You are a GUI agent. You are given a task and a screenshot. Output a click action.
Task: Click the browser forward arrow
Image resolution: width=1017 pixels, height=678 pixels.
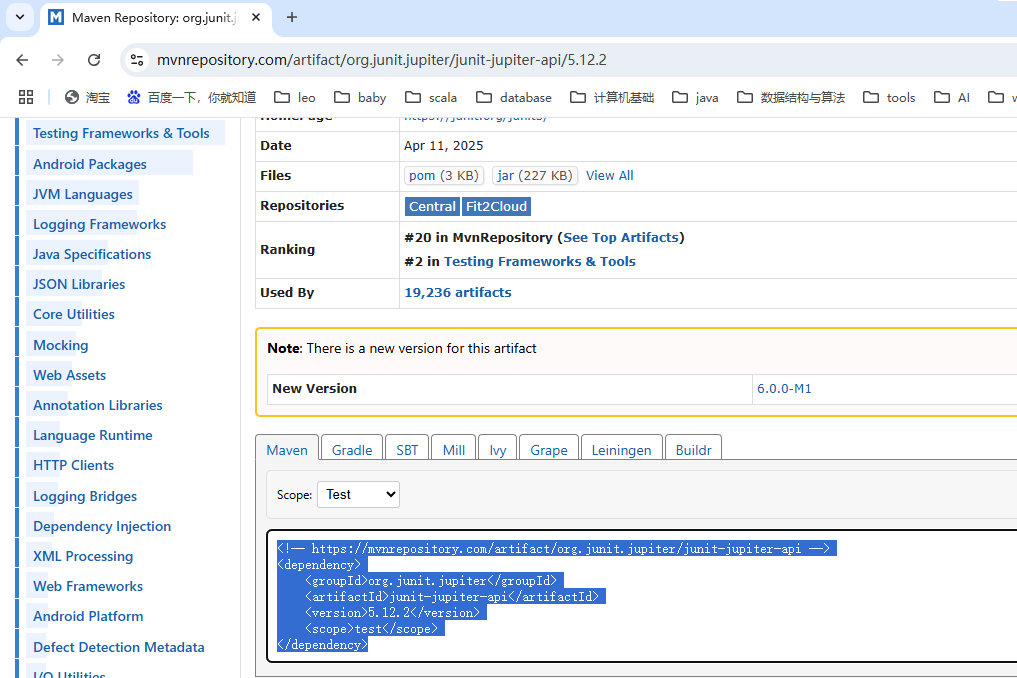click(x=58, y=60)
